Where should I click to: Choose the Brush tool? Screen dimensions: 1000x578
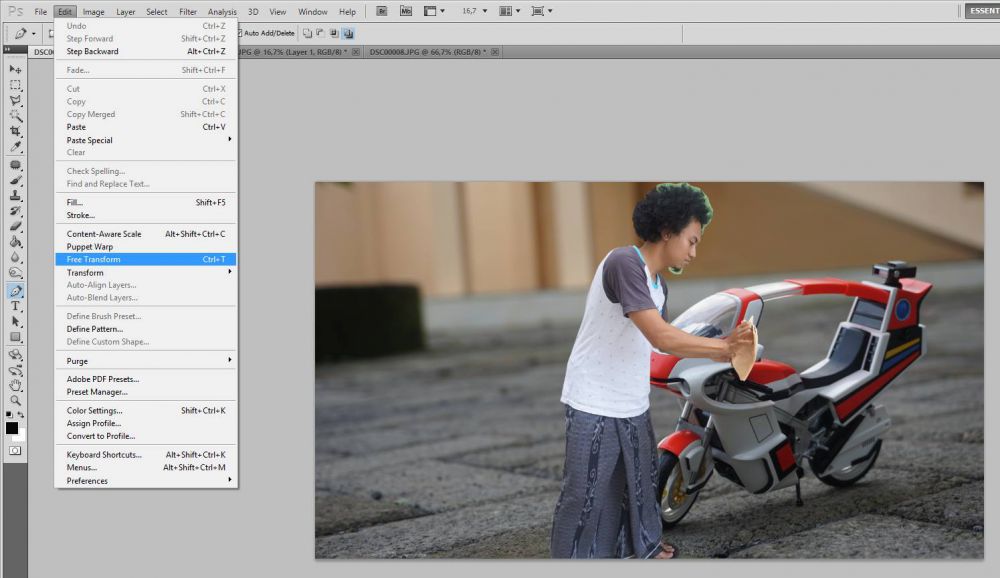click(x=15, y=180)
